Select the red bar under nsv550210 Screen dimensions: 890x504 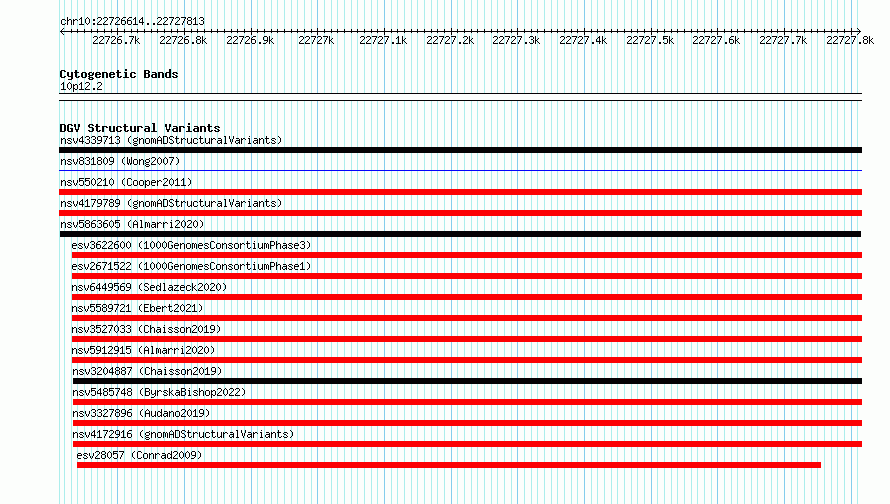460,192
